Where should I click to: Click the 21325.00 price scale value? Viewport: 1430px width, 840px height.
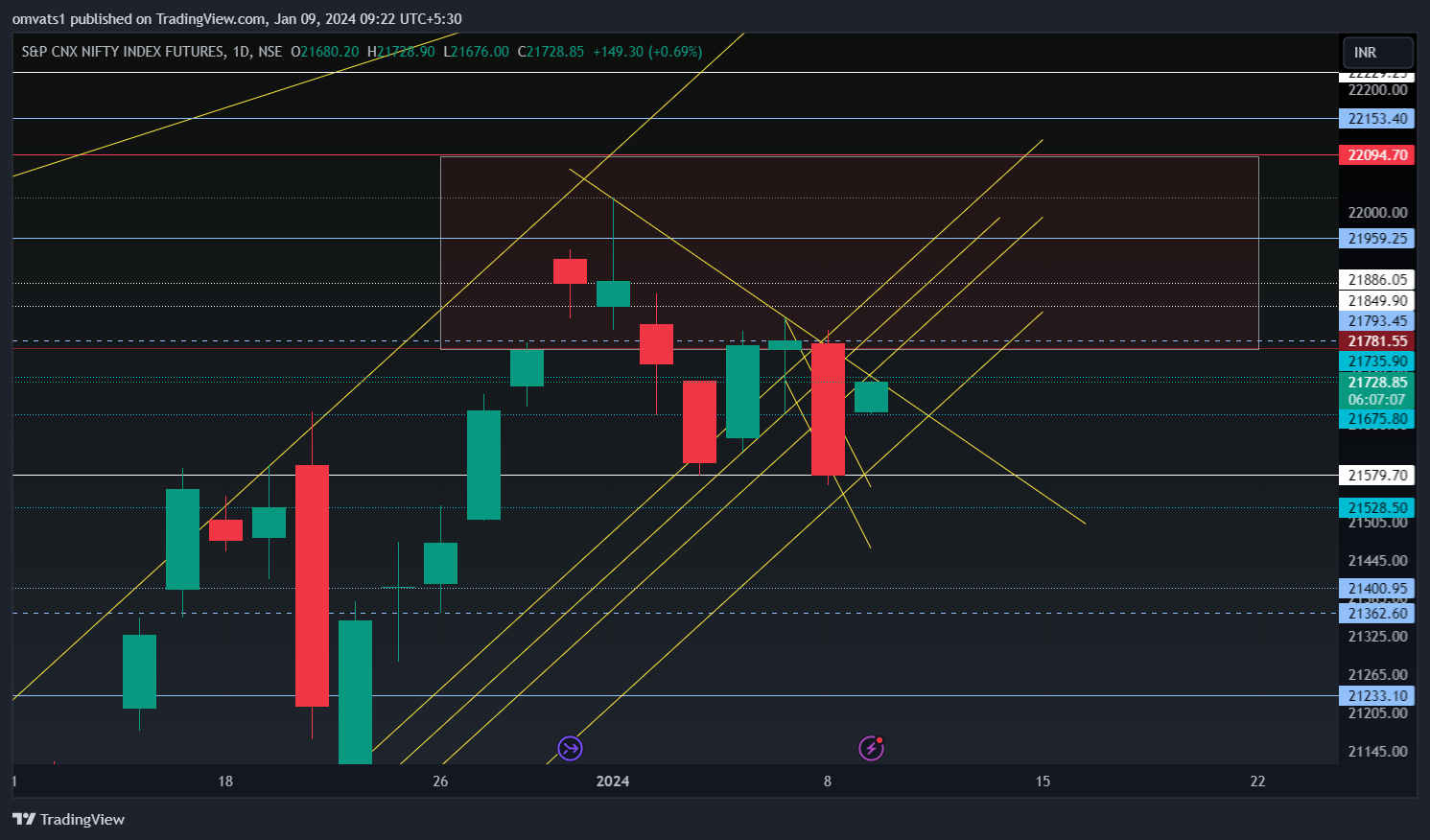1377,637
